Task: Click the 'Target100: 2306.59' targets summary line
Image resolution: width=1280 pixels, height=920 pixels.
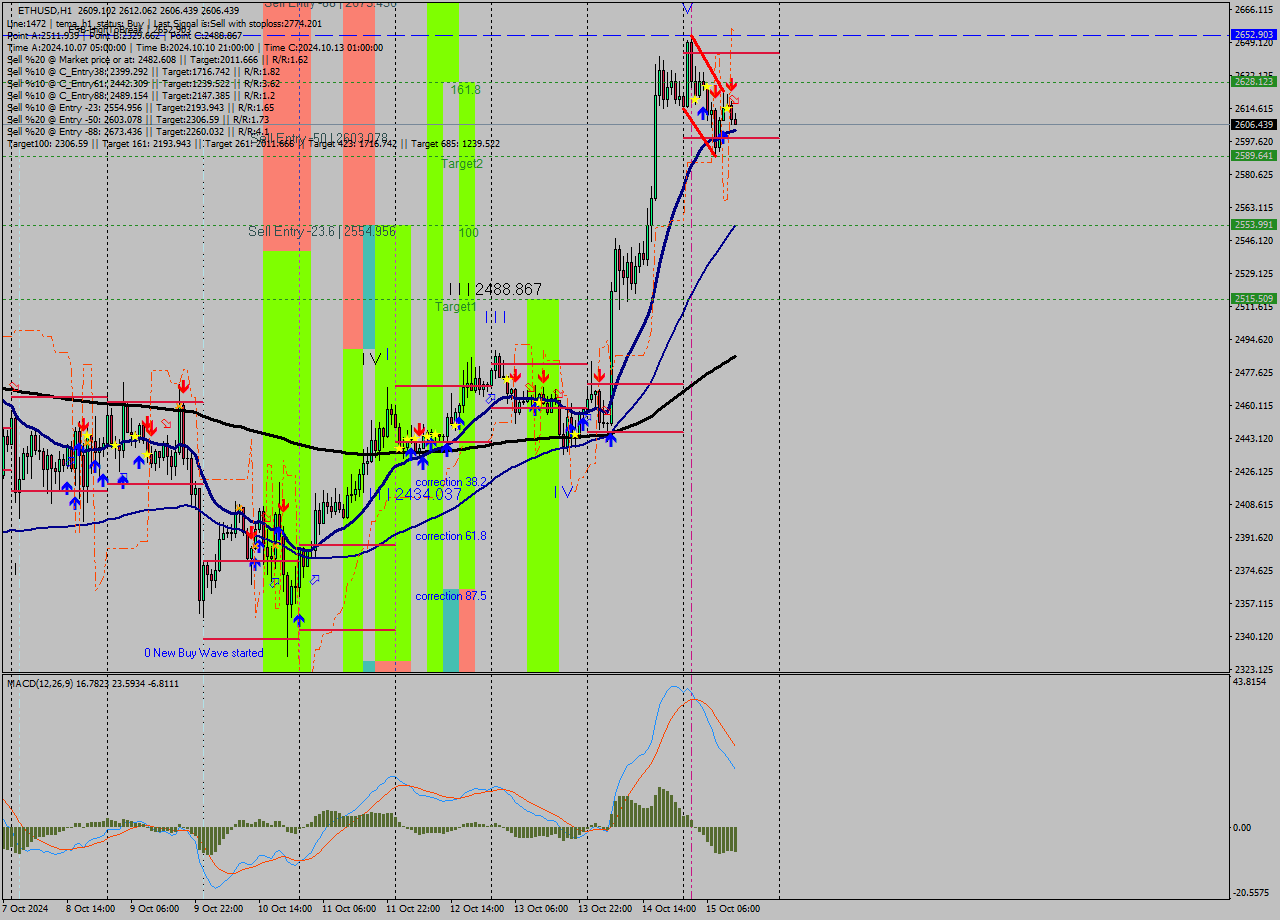Action: (x=253, y=143)
